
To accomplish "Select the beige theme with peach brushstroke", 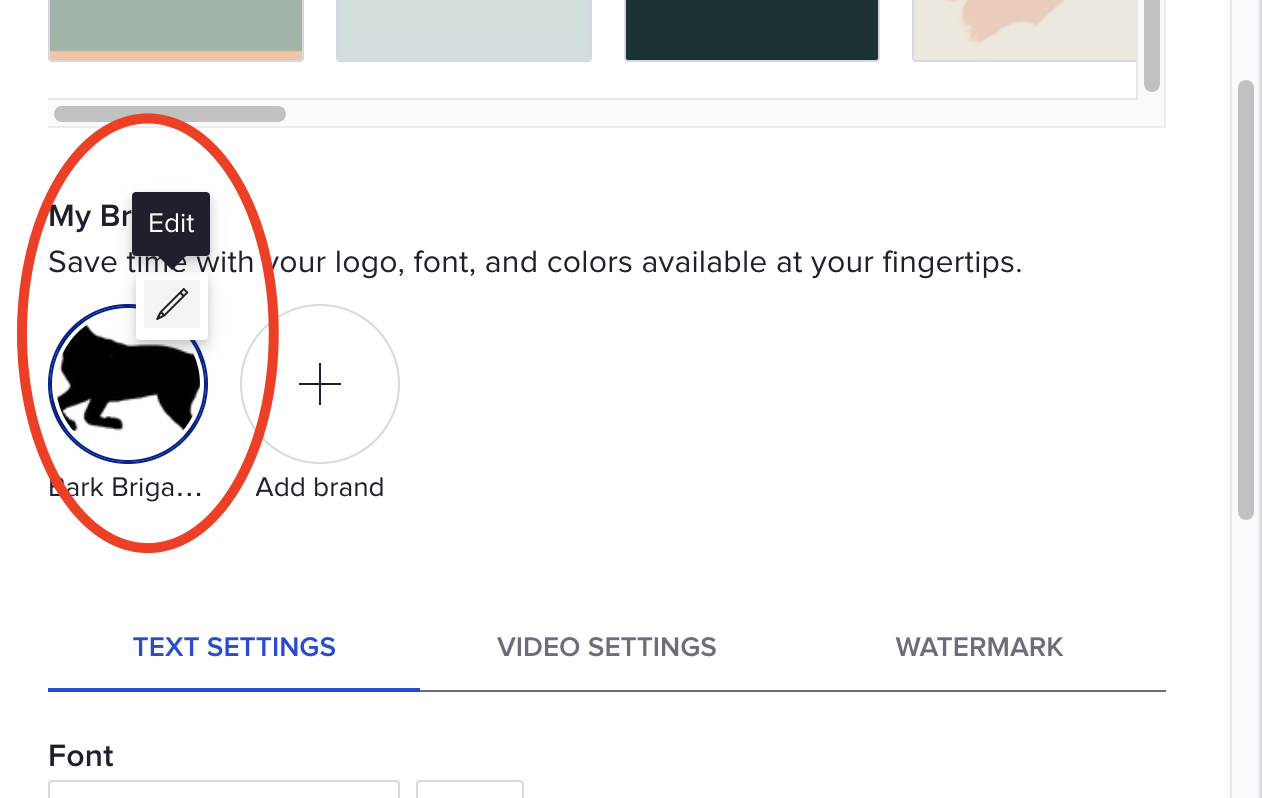I will [1025, 30].
